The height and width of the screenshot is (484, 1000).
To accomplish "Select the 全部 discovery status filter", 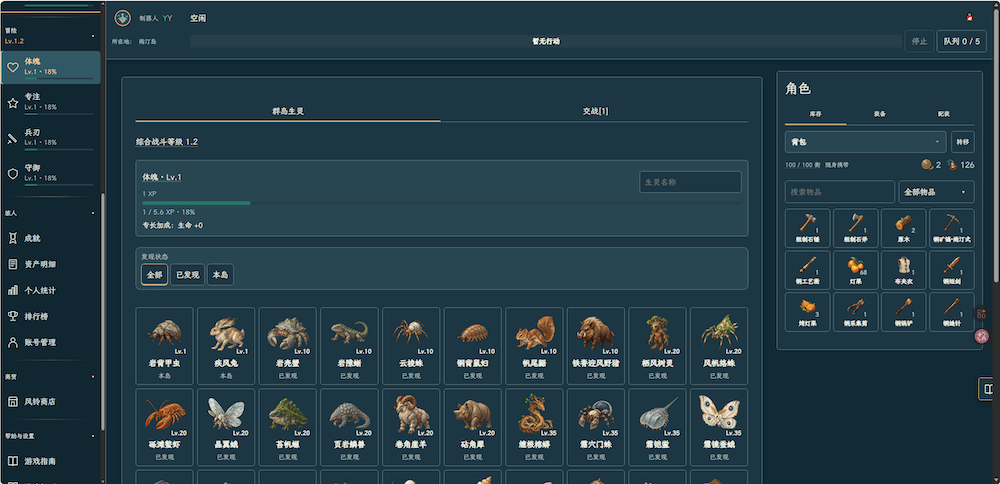I will pos(154,275).
